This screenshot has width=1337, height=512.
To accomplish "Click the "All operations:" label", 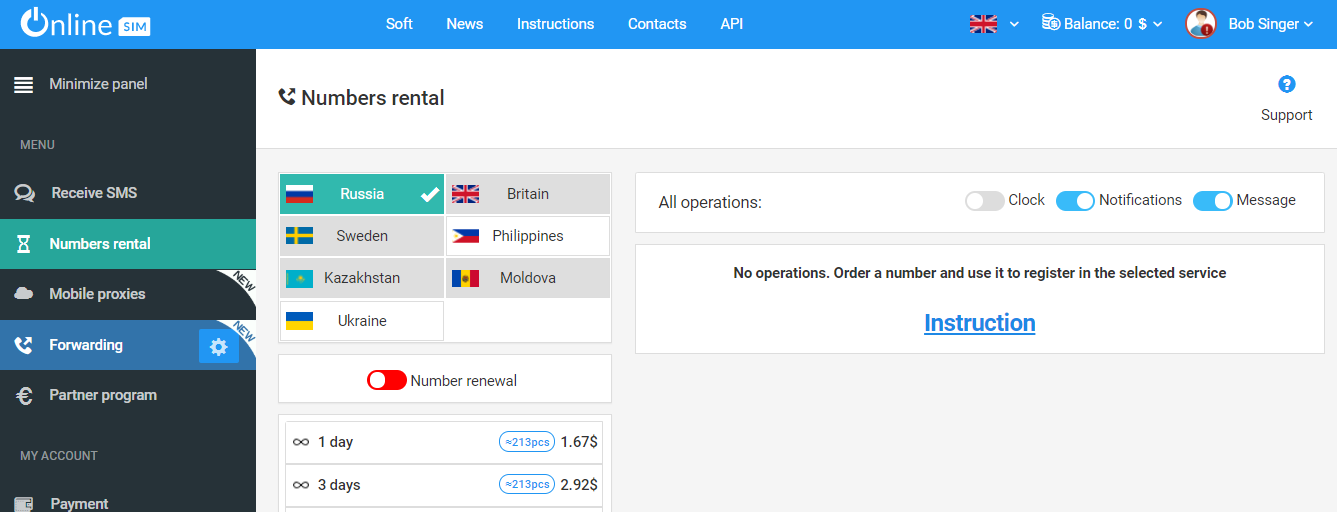I will [x=710, y=203].
